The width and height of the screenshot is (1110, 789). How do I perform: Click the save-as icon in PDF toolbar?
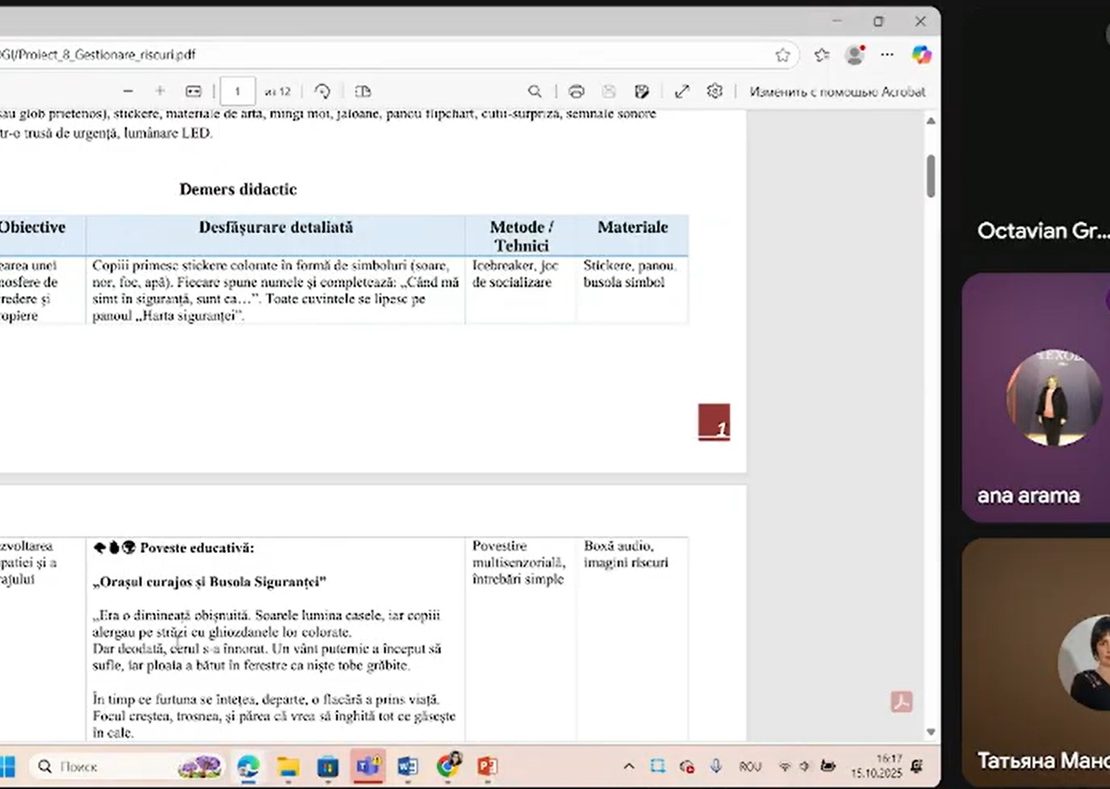tap(642, 91)
